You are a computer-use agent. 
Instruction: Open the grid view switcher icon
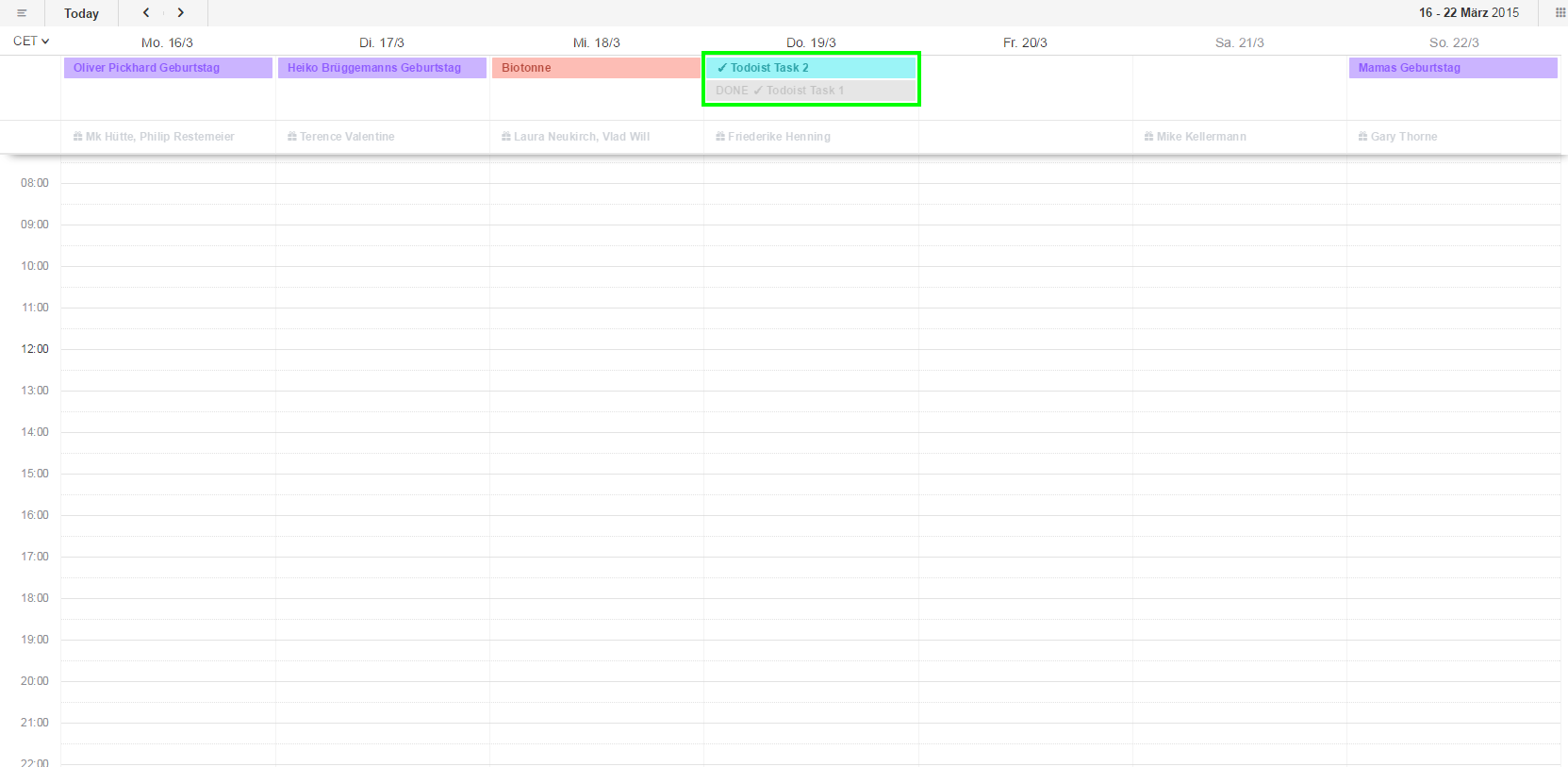[1560, 12]
